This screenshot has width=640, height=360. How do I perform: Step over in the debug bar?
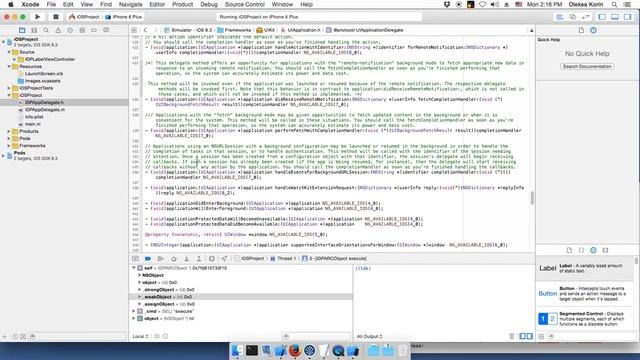173,258
